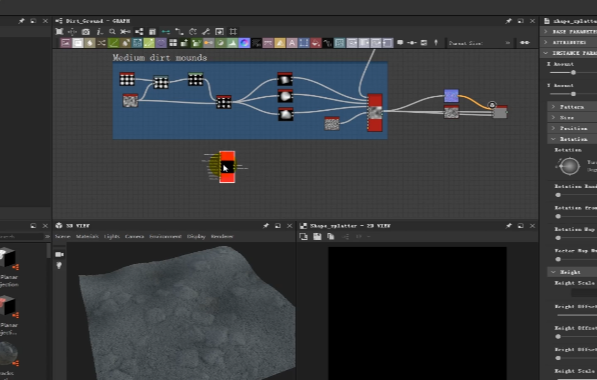
Task: Select the tall red node in the frame
Action: (375, 113)
